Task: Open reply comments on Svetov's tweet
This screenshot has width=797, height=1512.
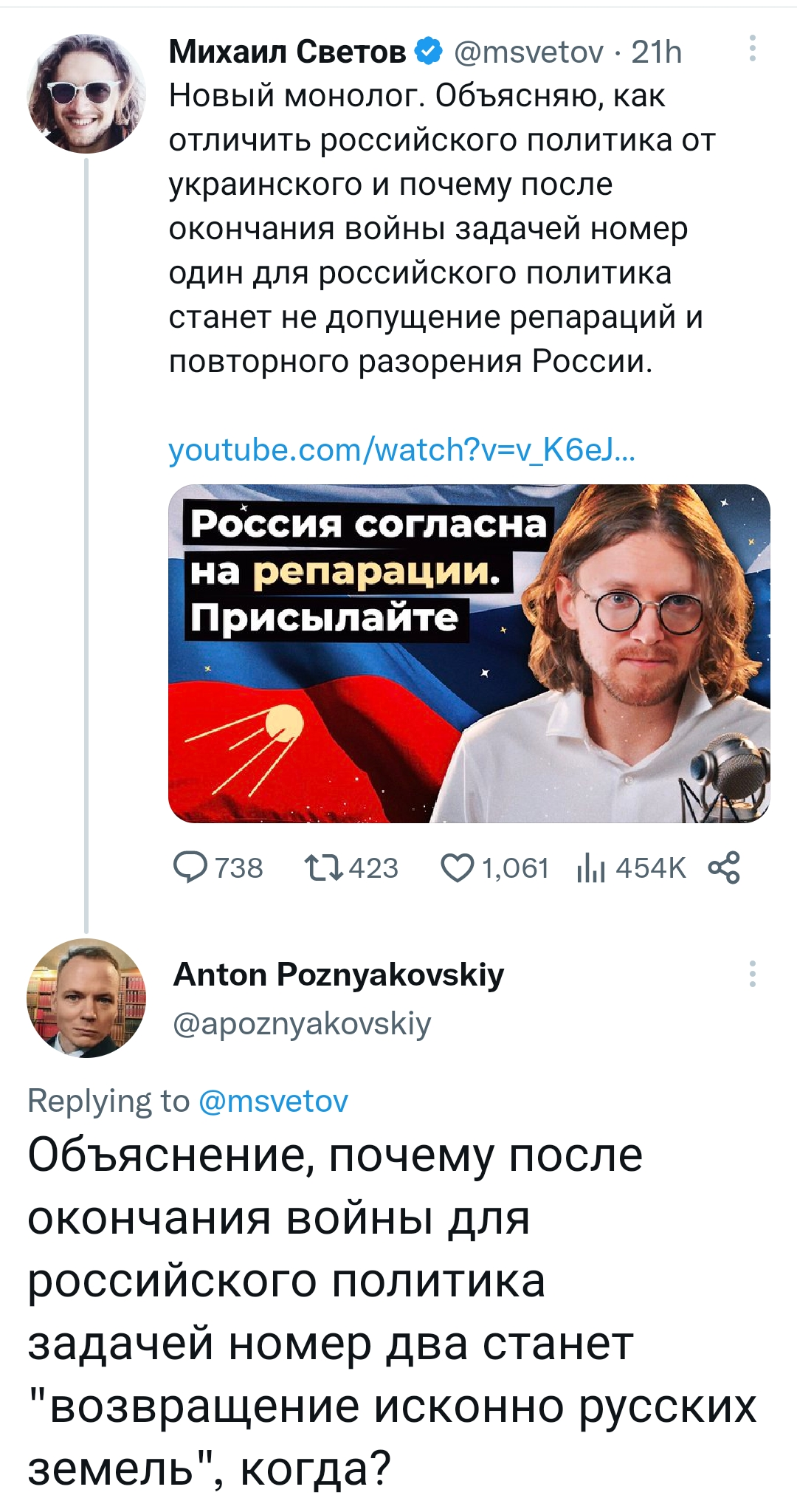Action: (190, 868)
